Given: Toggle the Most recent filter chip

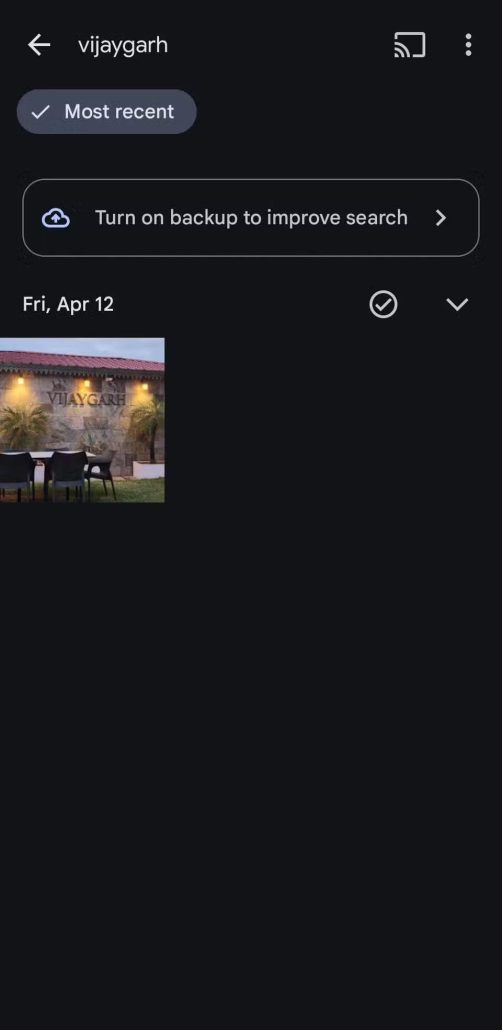Looking at the screenshot, I should tap(106, 112).
